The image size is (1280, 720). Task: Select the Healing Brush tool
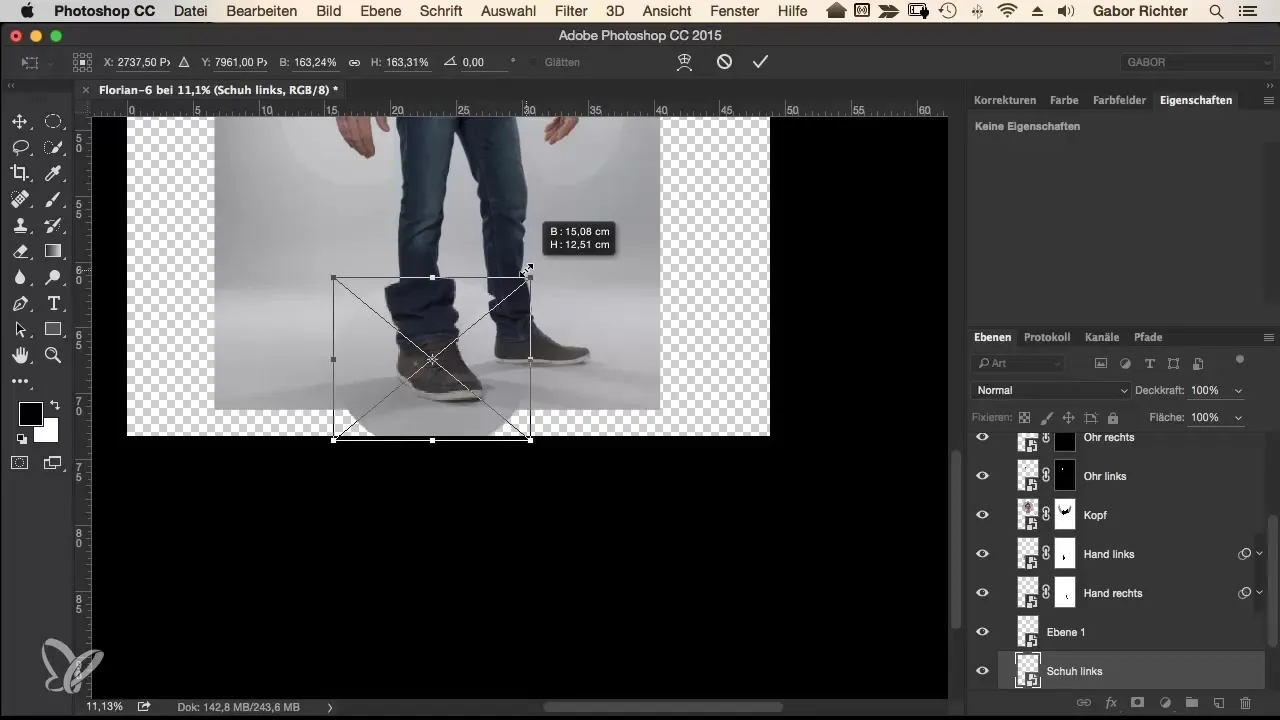click(x=19, y=199)
